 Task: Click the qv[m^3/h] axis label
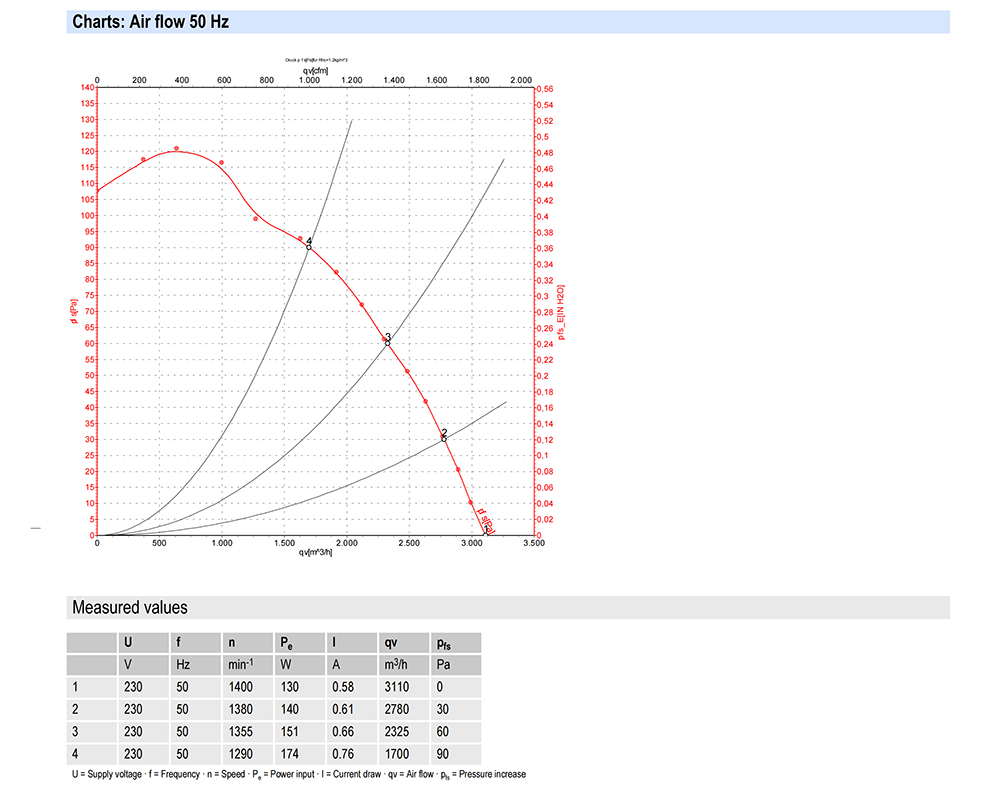pos(315,552)
